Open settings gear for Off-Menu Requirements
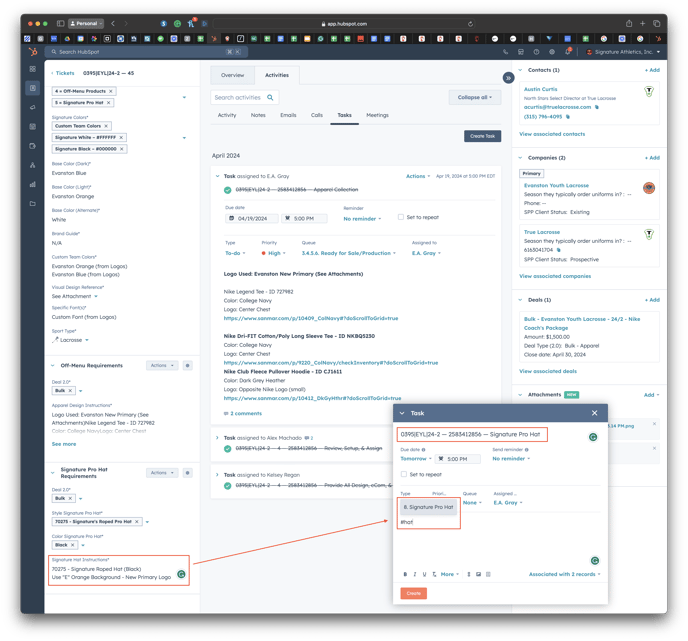688x641 pixels. (x=187, y=366)
